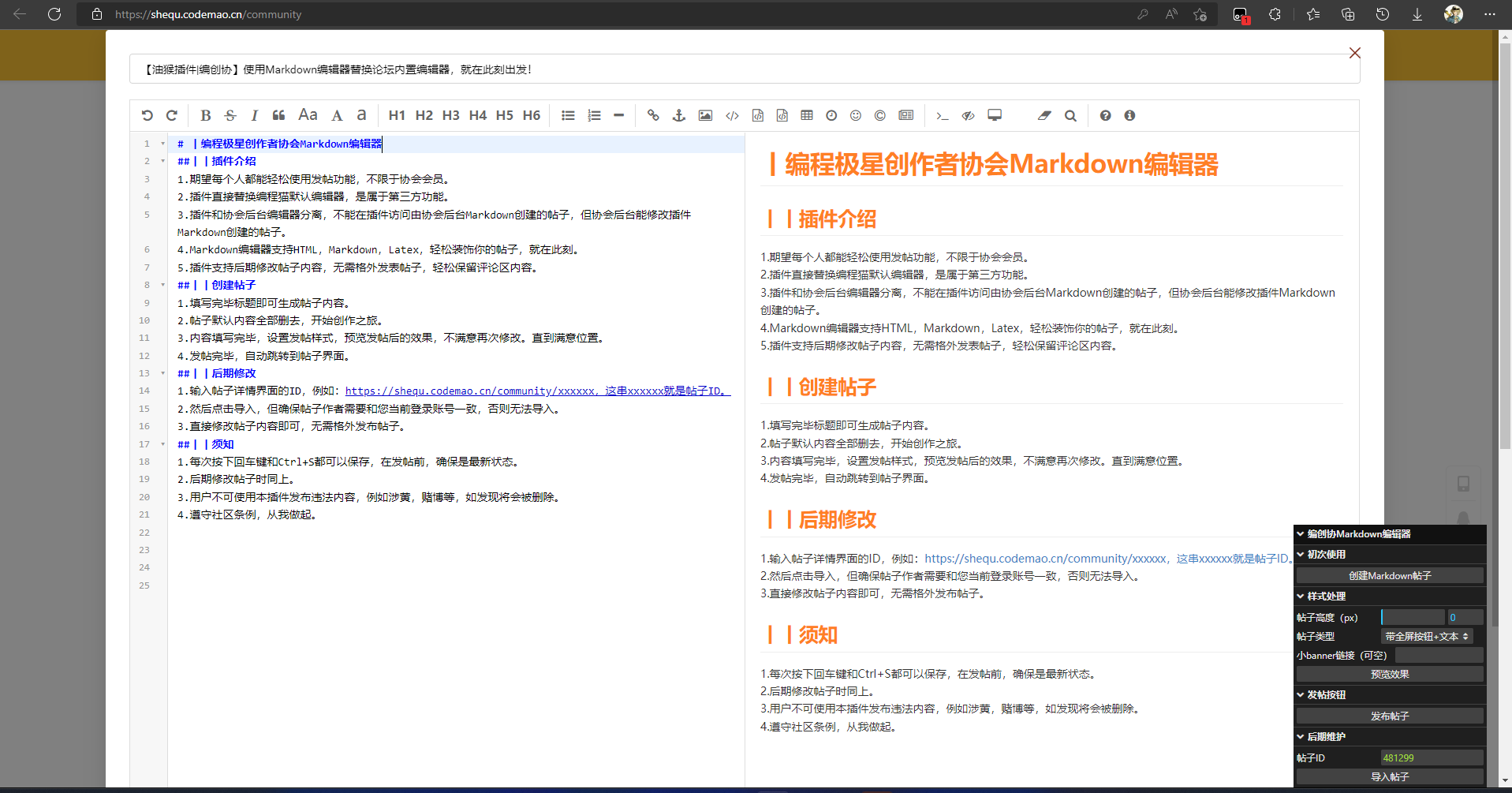Click 预览效果 button

click(1390, 674)
